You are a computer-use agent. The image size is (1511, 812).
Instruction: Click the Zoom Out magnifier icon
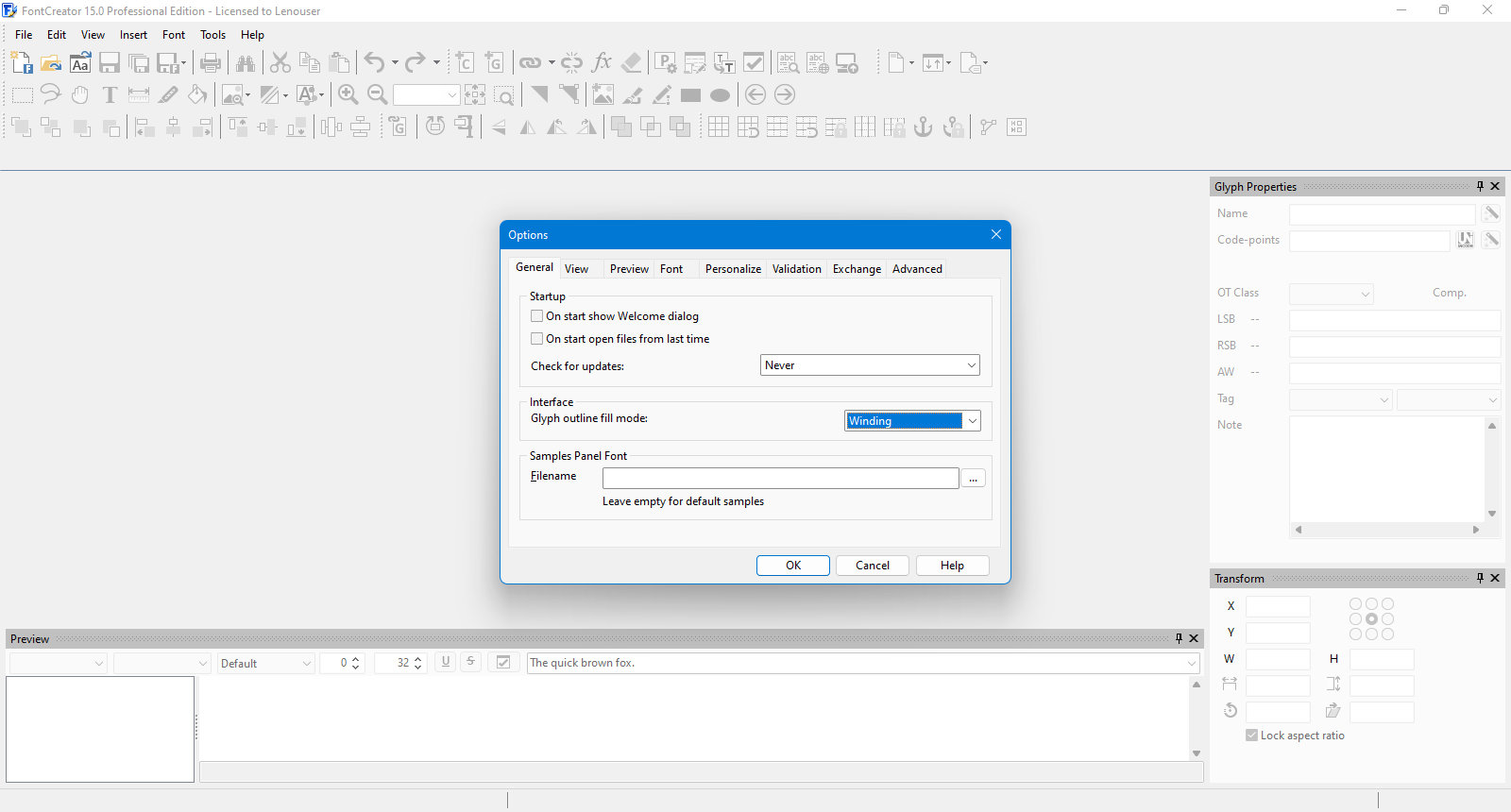tap(377, 94)
